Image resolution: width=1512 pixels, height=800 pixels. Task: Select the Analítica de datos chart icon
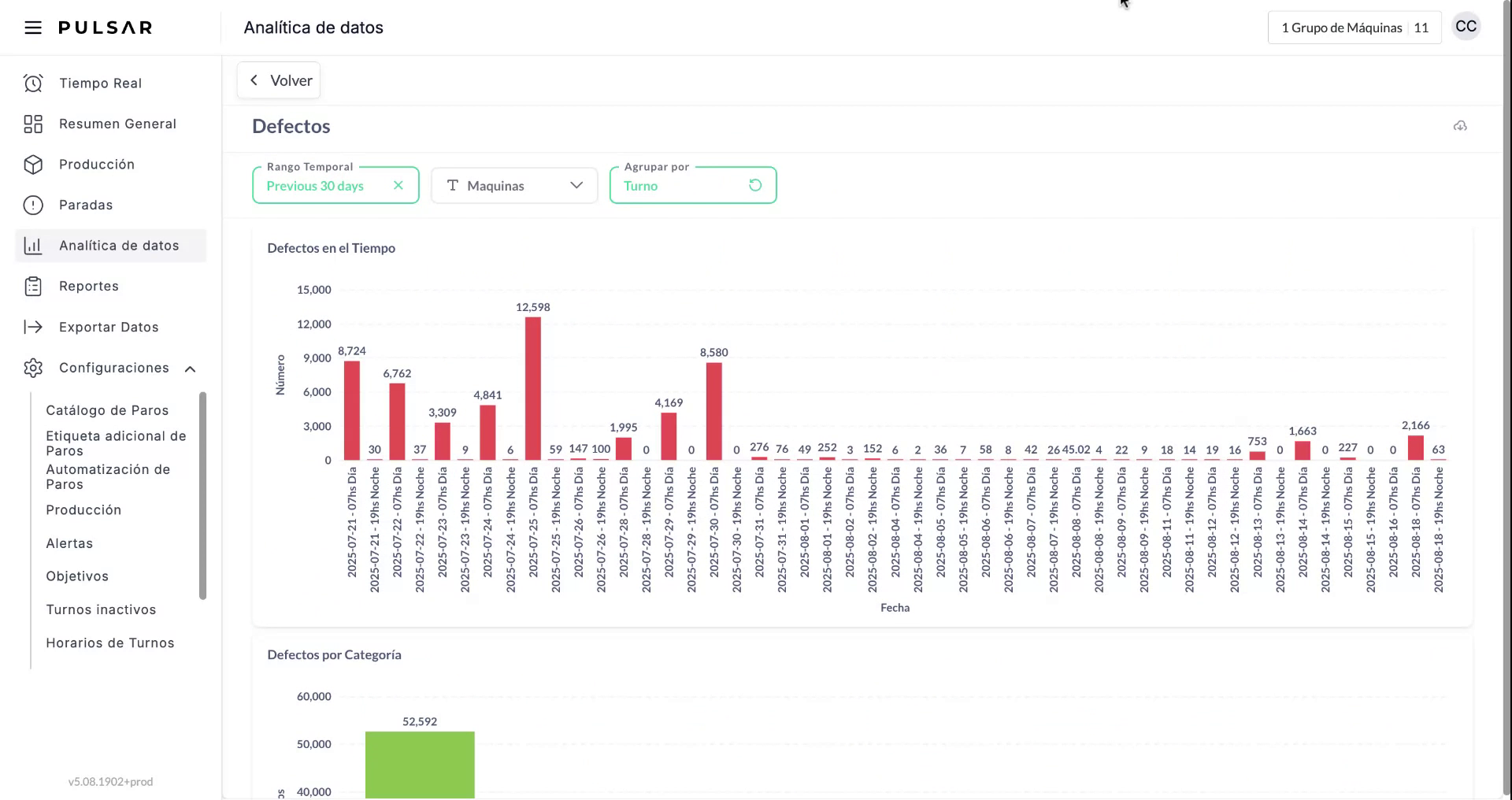point(33,245)
